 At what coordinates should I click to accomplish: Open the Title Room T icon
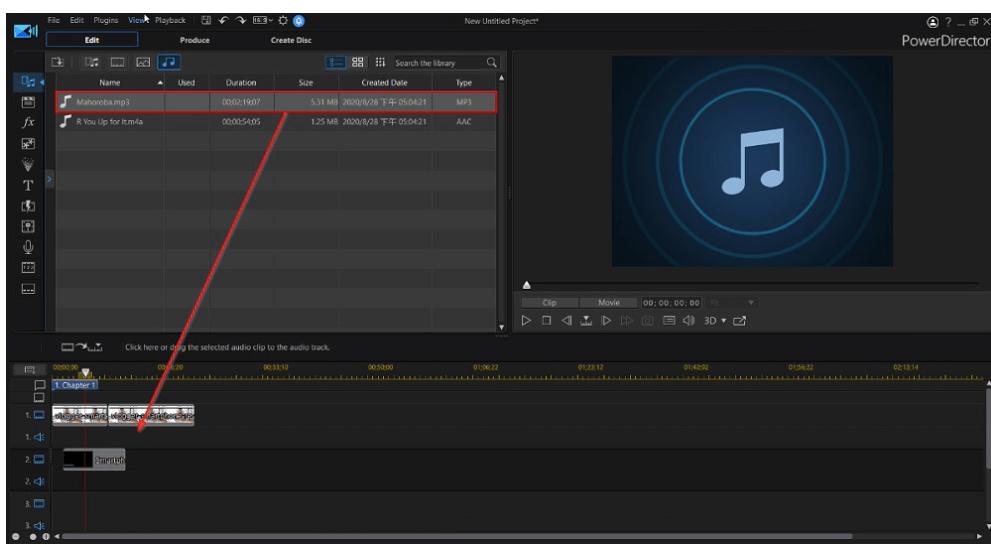28,185
